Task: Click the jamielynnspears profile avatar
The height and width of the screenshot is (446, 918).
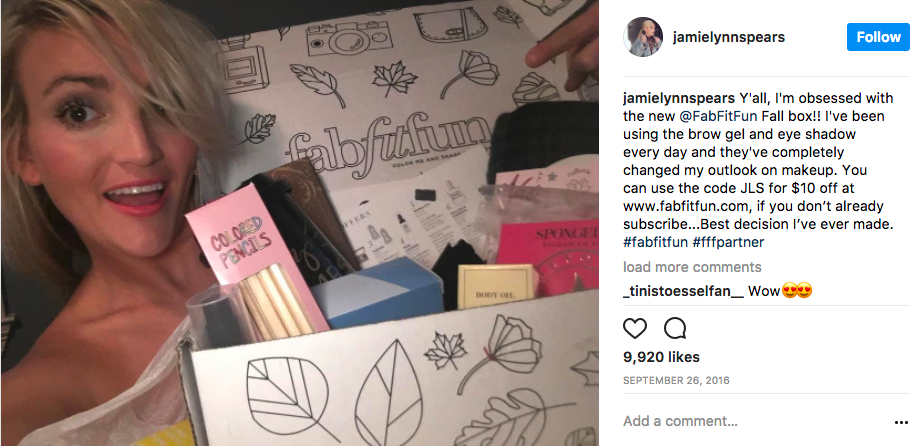Action: tap(643, 37)
